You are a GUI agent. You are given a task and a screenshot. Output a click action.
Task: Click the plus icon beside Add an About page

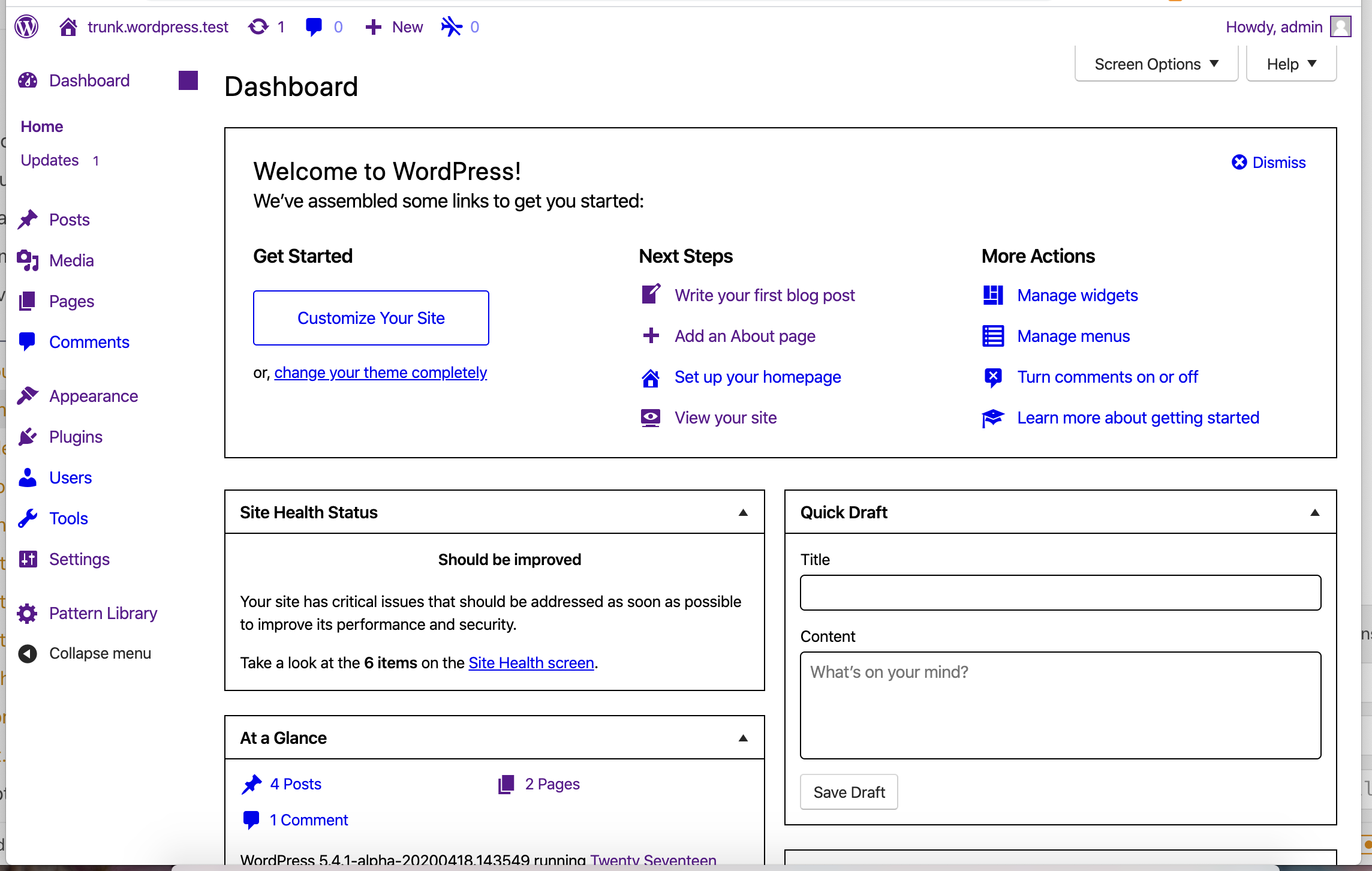pyautogui.click(x=651, y=335)
